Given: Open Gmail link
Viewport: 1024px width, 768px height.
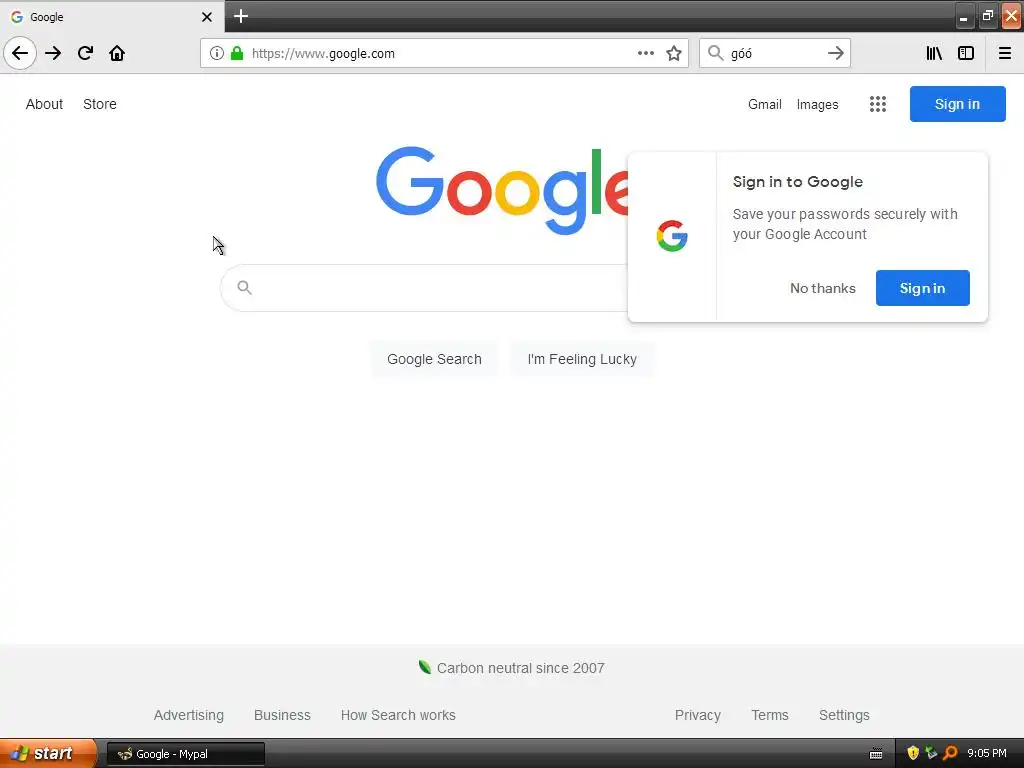Looking at the screenshot, I should tap(765, 104).
